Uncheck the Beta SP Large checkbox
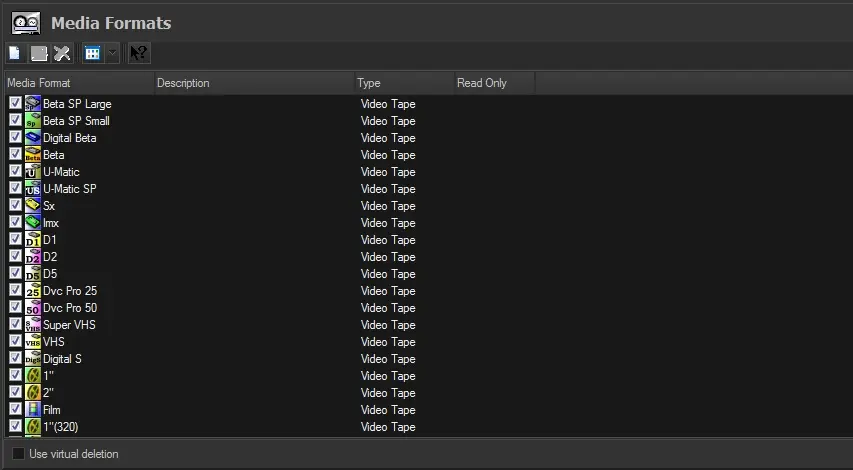The width and height of the screenshot is (853, 470). (15, 103)
